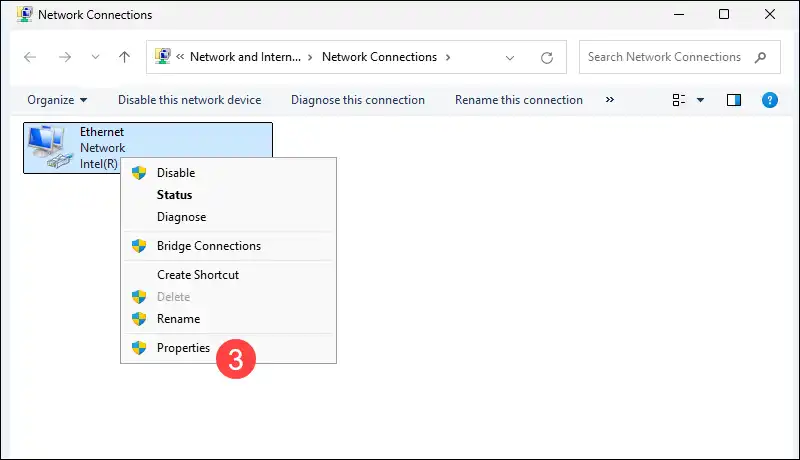Click the Back navigation arrow
The width and height of the screenshot is (800, 460).
coord(30,57)
